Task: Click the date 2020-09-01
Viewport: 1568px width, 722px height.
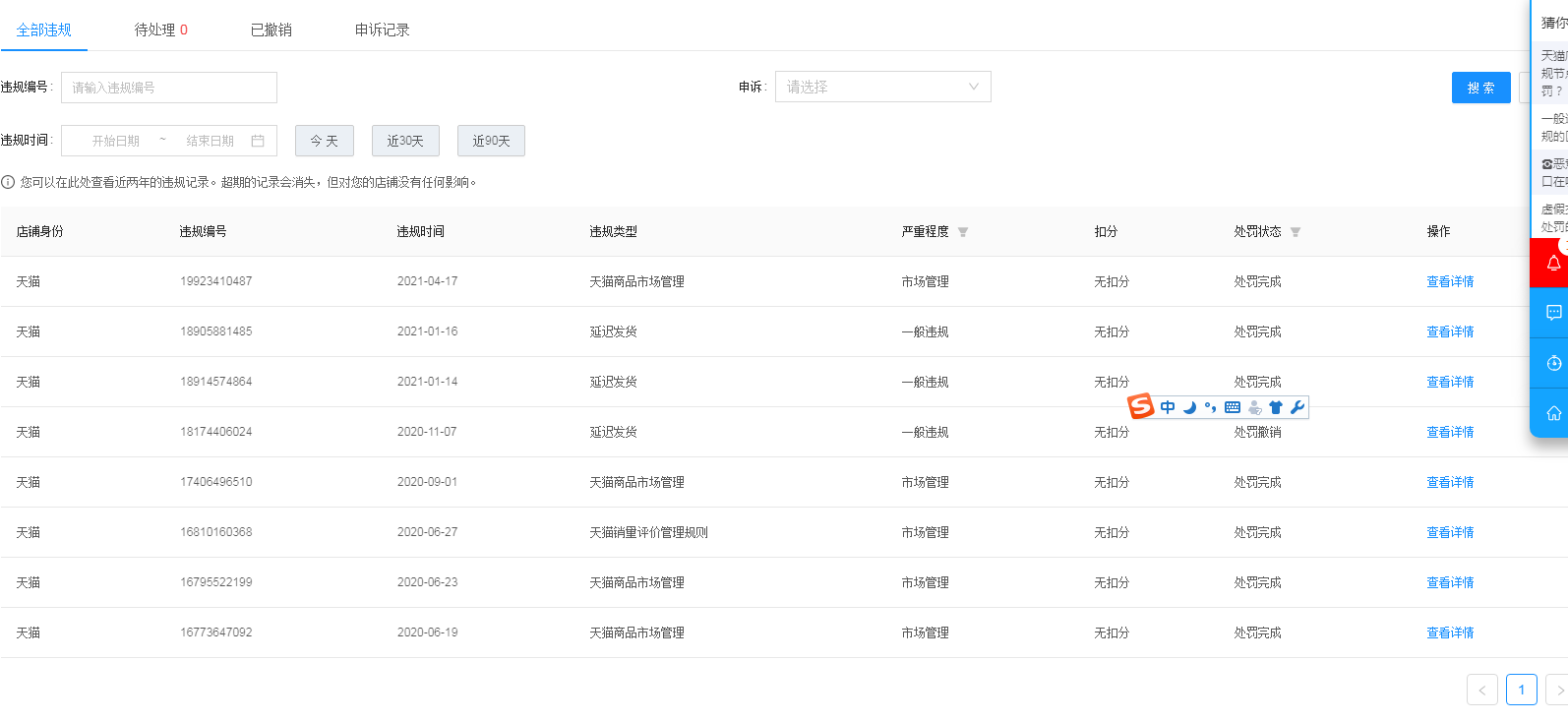Action: pos(428,482)
